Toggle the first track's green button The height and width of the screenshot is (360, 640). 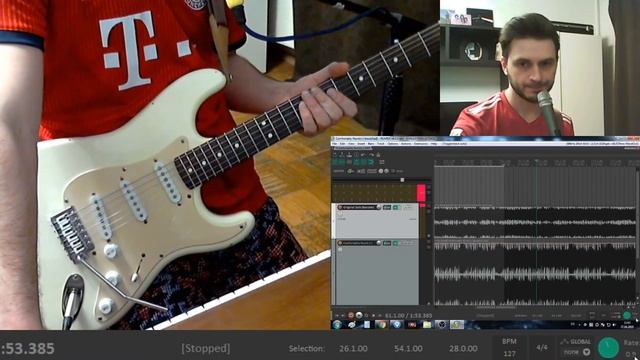point(396,207)
